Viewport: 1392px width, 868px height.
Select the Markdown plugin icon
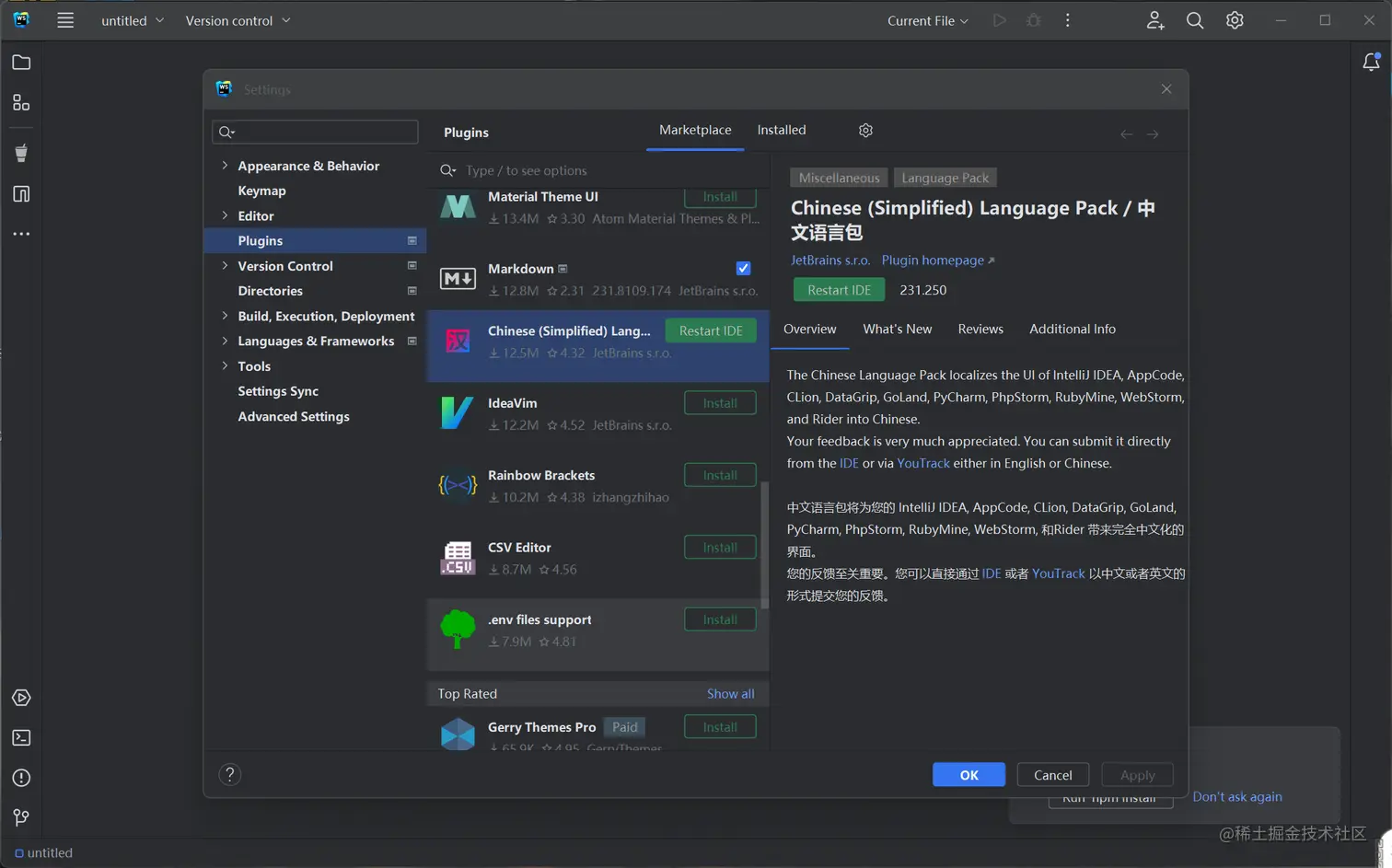click(x=458, y=278)
